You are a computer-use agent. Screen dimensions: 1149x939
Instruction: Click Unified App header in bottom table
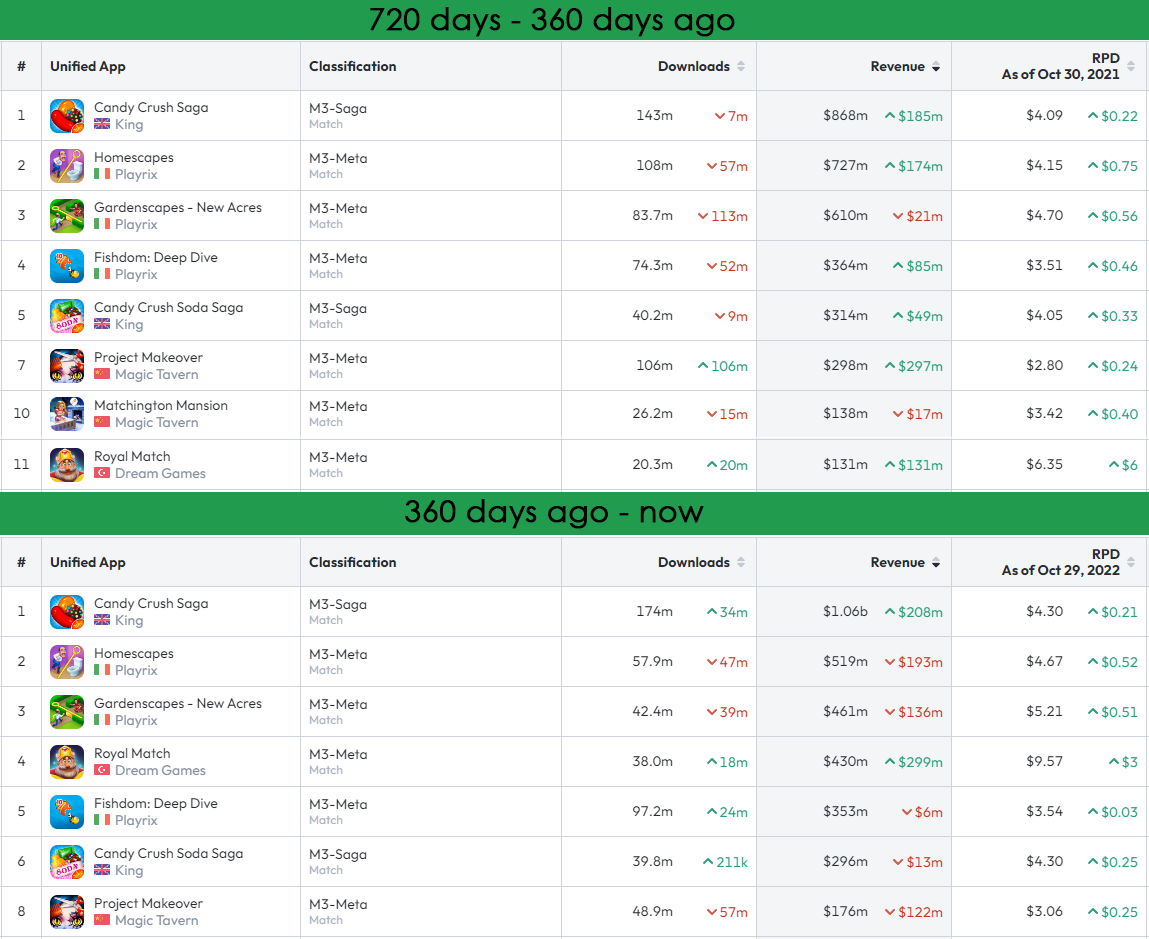(x=88, y=562)
